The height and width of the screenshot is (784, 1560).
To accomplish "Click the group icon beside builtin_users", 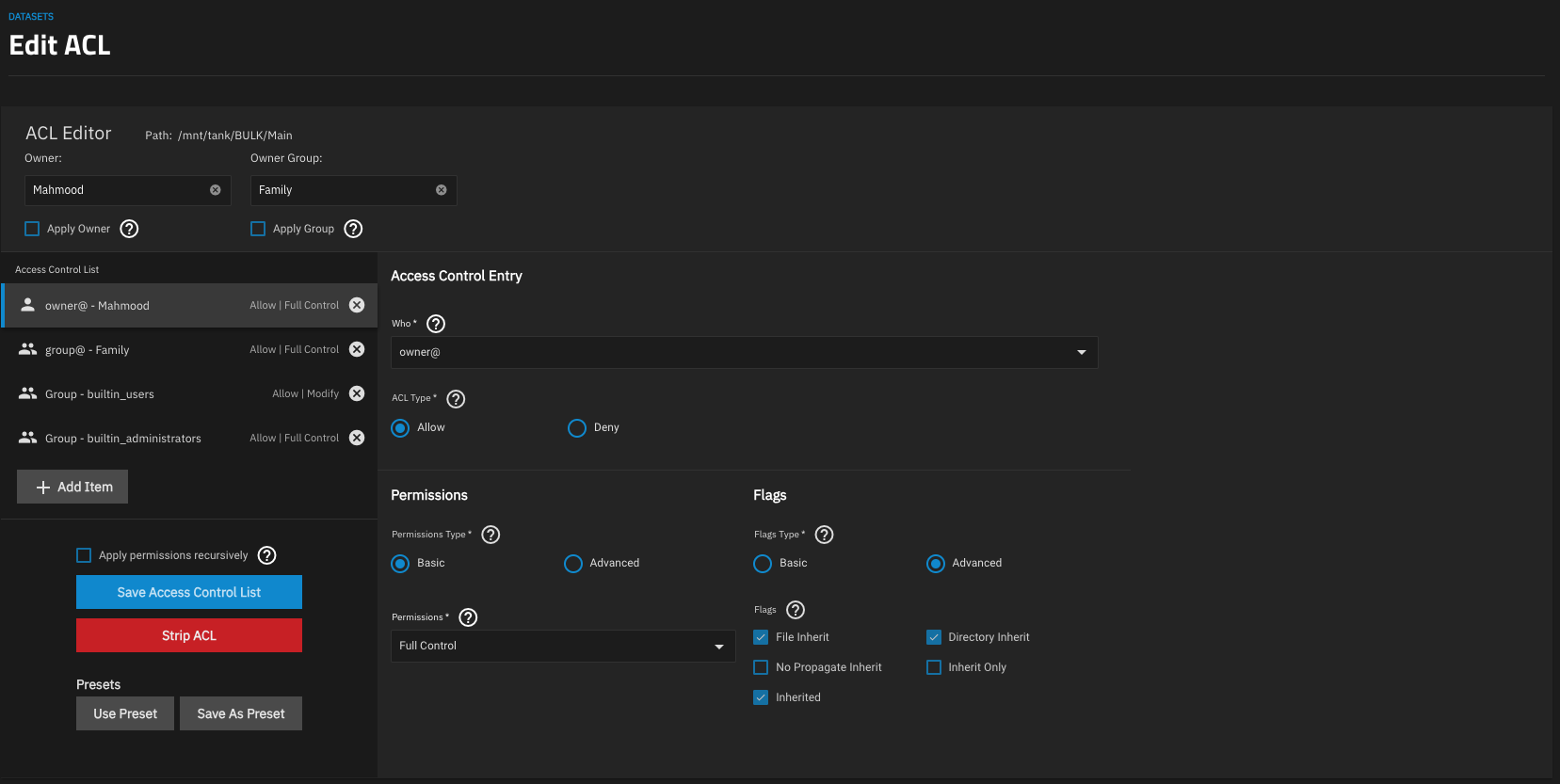I will tap(28, 393).
